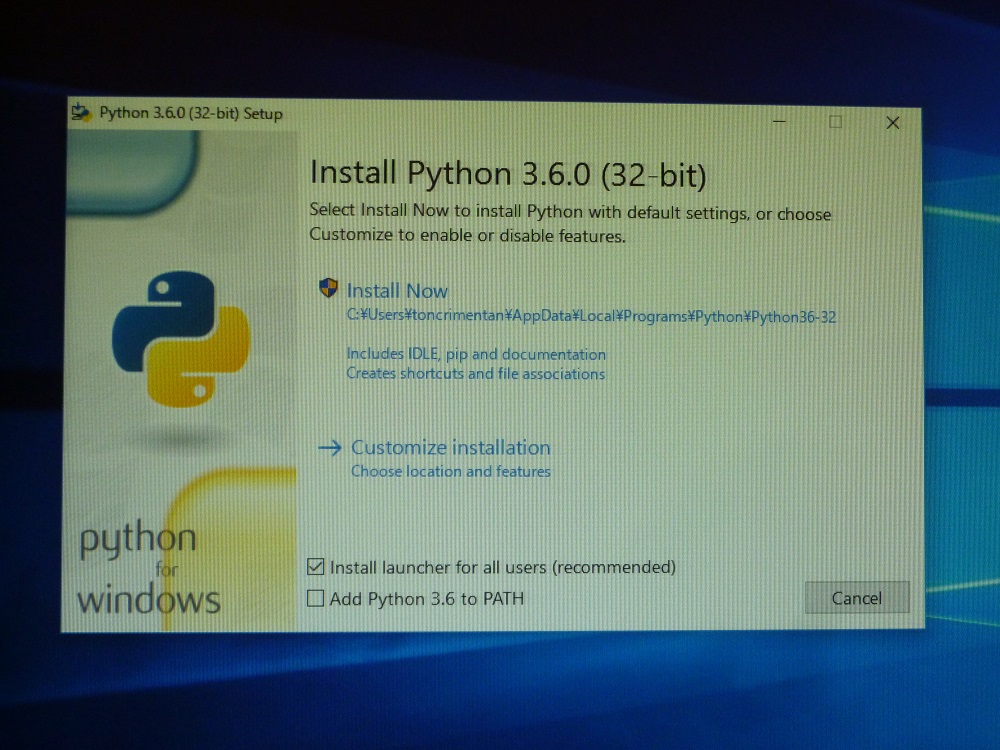Click the default install path text
This screenshot has height=750, width=1000.
591,316
